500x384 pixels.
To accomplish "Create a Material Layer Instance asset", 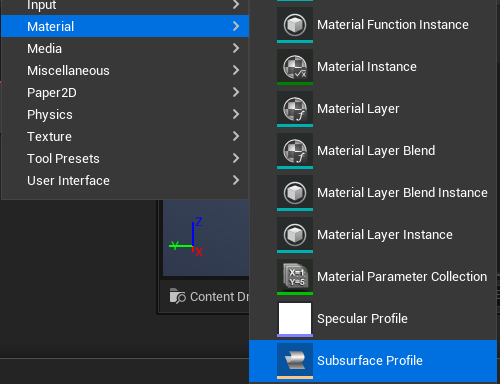I will pos(373,235).
